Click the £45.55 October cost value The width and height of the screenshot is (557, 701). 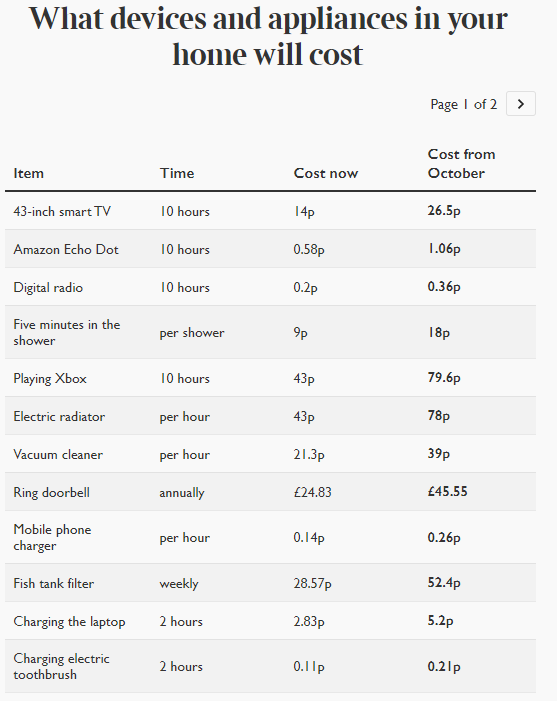447,492
